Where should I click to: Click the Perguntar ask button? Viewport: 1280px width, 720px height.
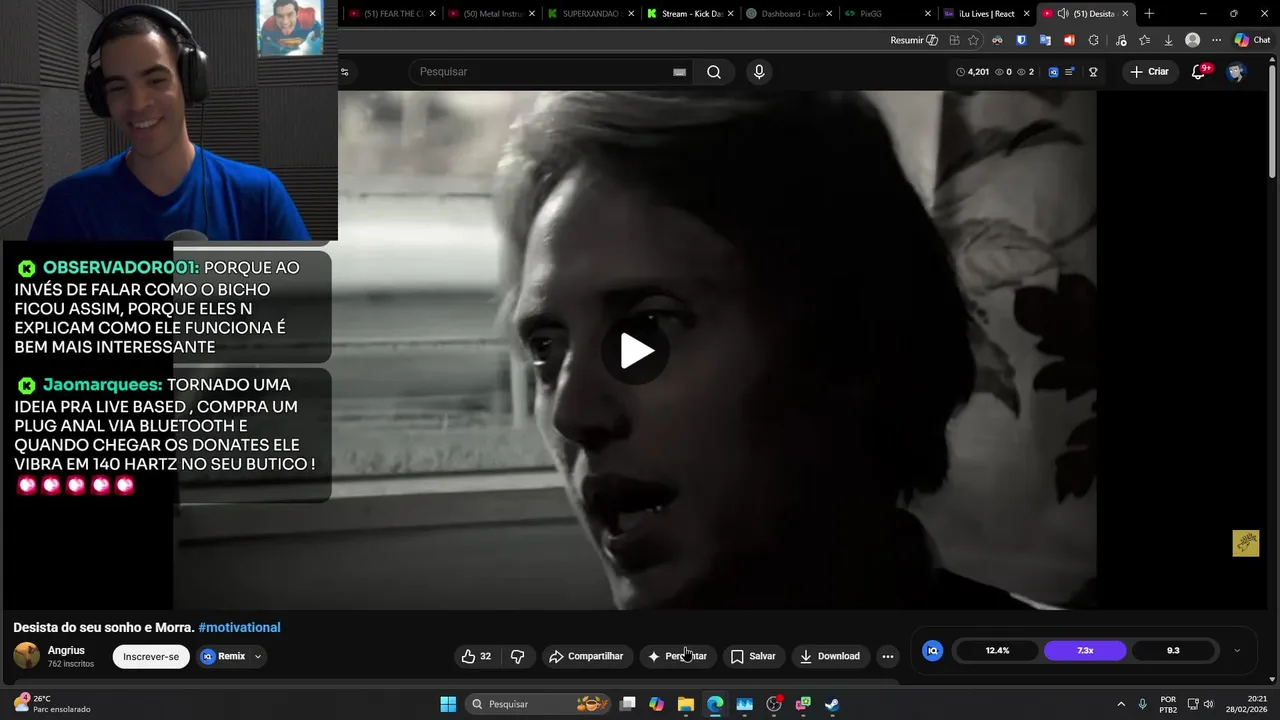[x=678, y=656]
